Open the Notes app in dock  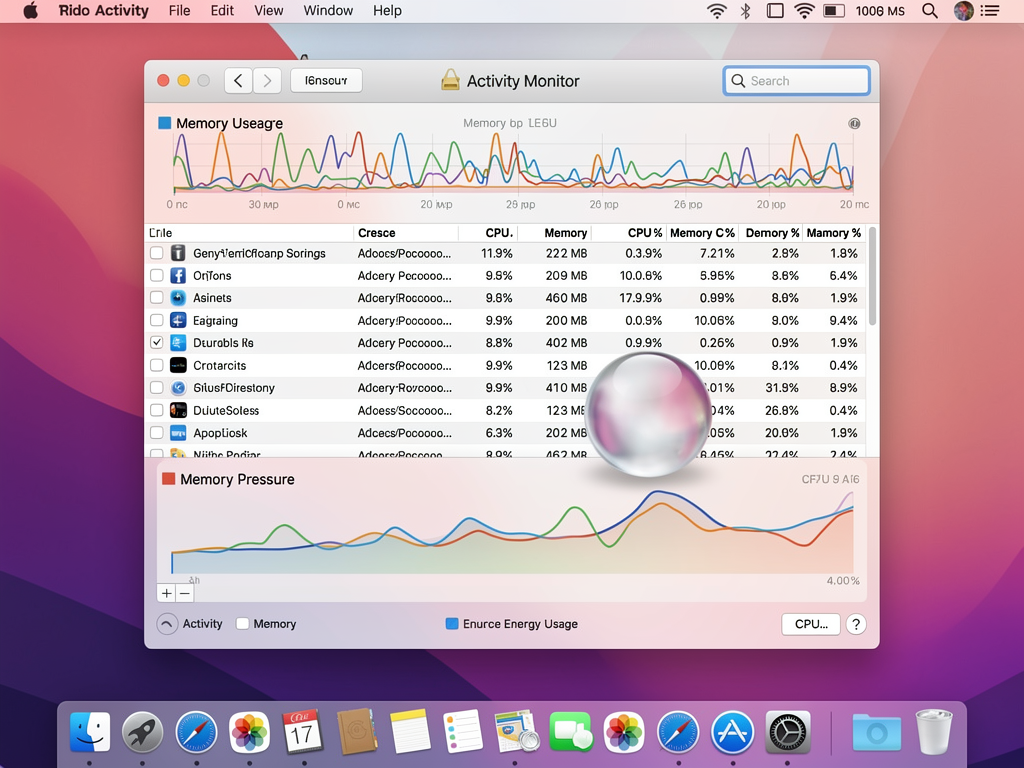(410, 731)
